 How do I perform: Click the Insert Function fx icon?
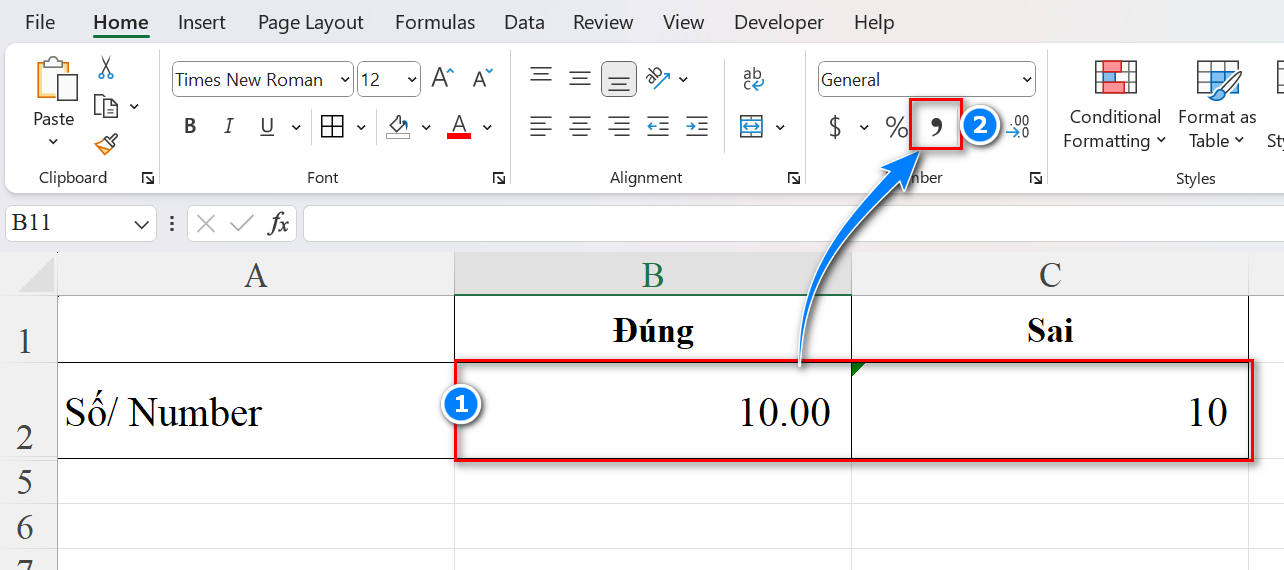click(278, 224)
